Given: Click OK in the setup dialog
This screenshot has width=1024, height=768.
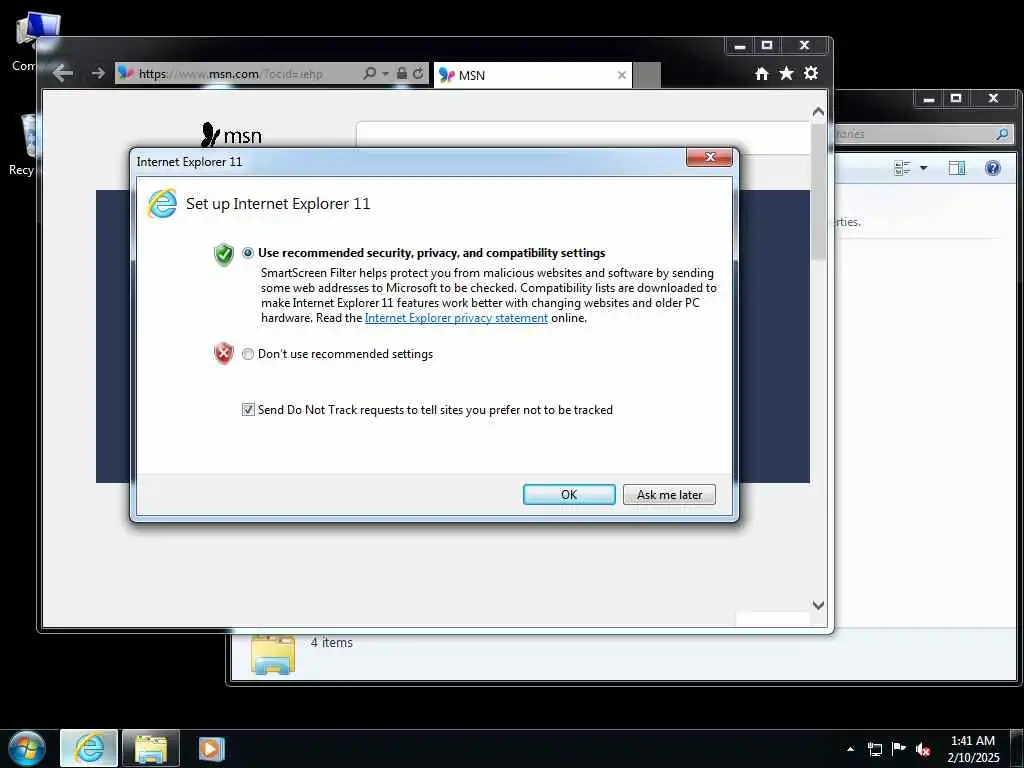Looking at the screenshot, I should (x=569, y=494).
